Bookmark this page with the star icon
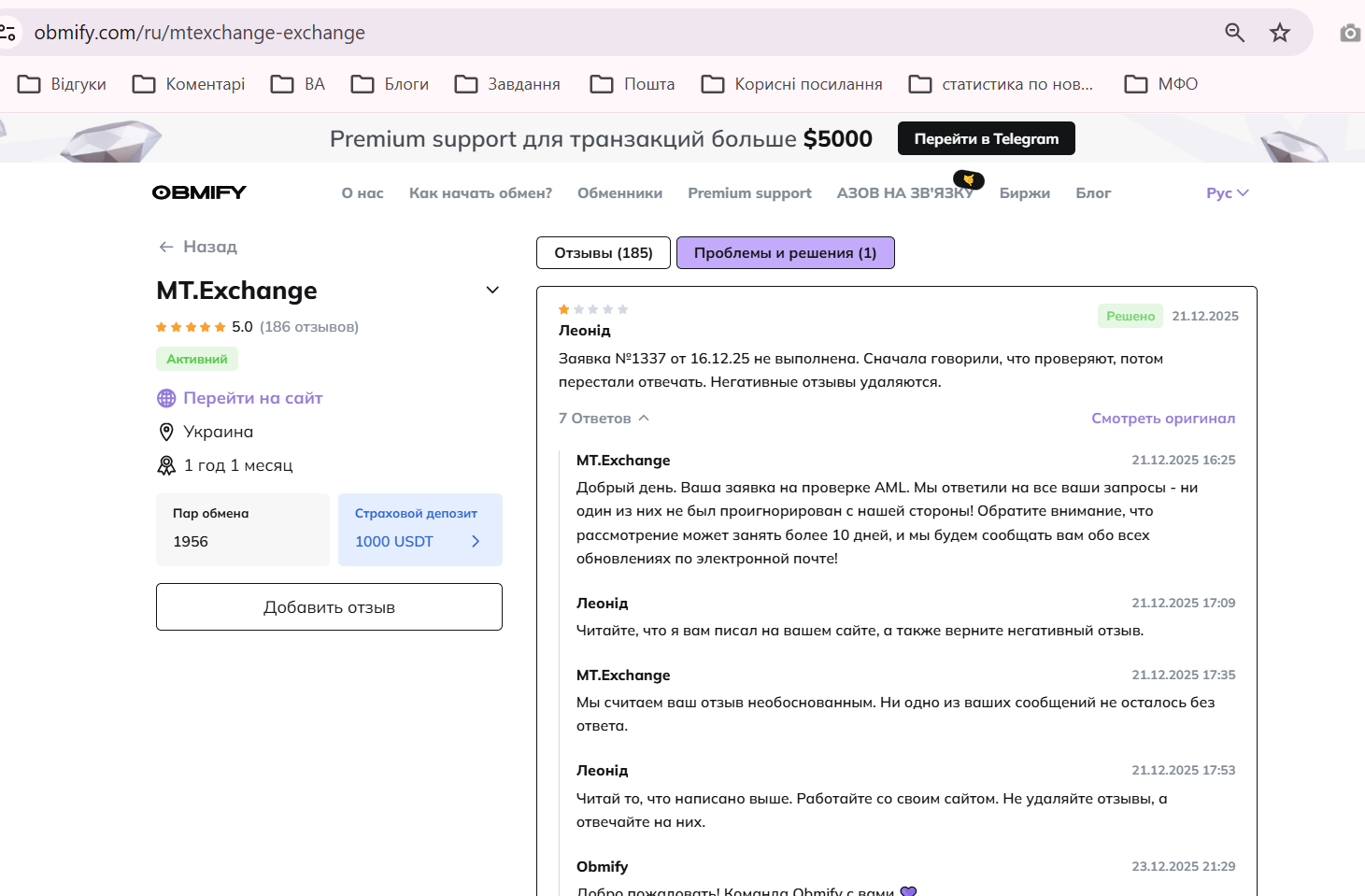 pos(1280,33)
